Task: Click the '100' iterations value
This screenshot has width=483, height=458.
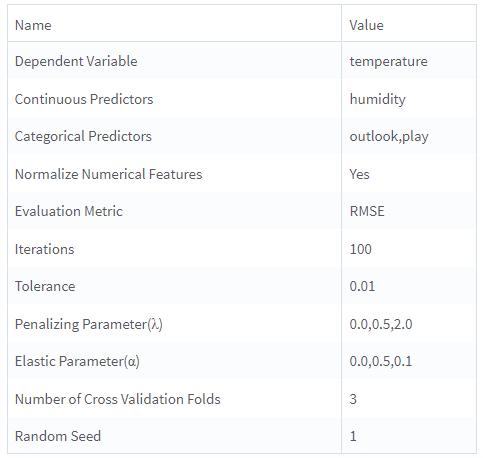Action: (x=360, y=249)
